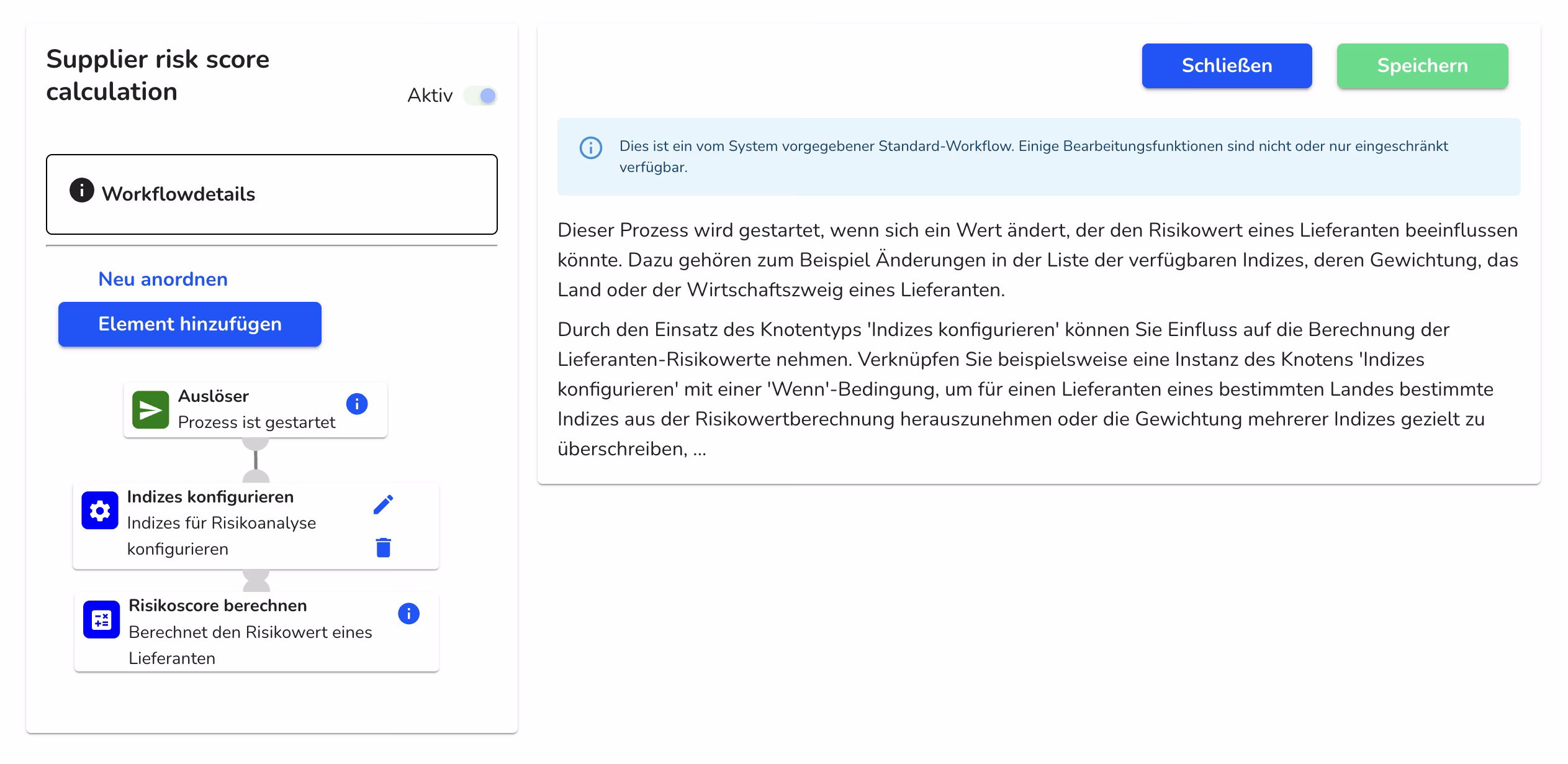Click the info icon in the blue notice banner
This screenshot has width=1568, height=764.
click(x=590, y=148)
